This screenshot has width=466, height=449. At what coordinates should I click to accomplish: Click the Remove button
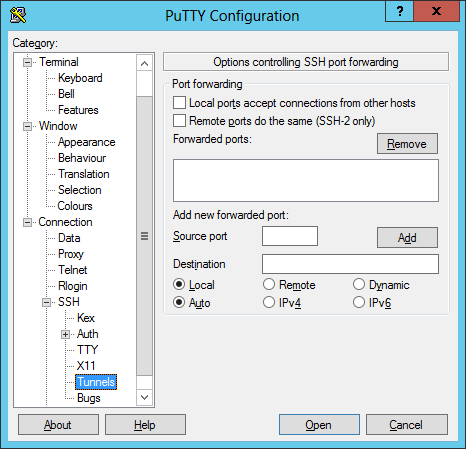tap(407, 144)
